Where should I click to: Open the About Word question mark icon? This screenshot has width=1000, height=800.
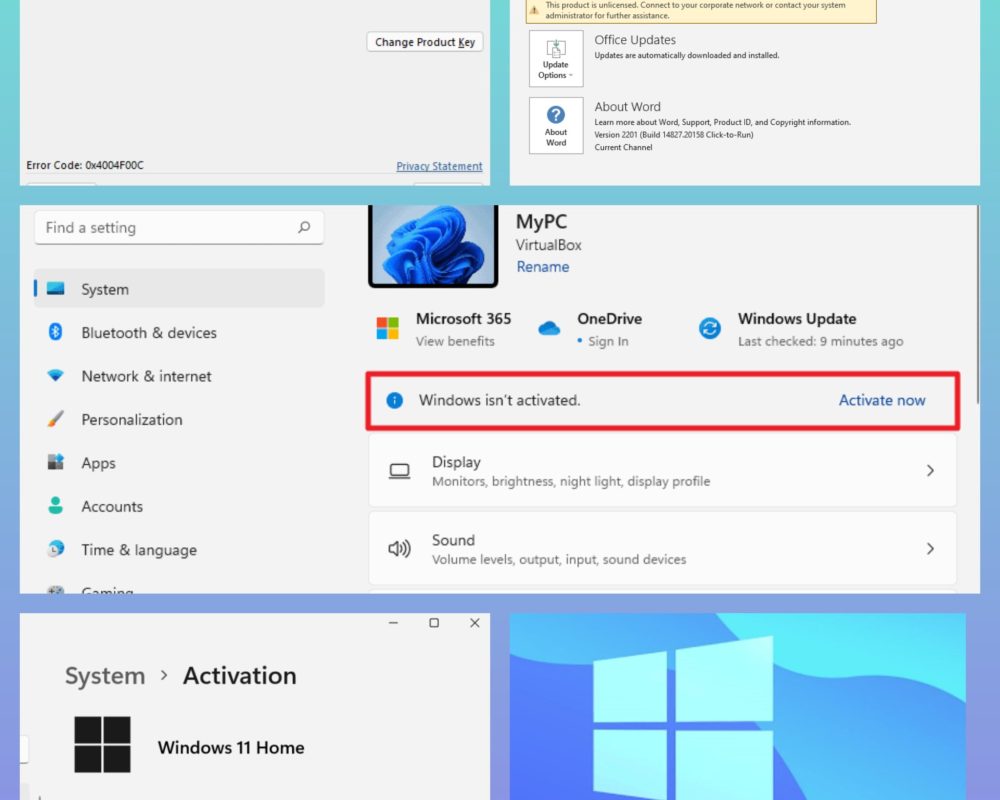[555, 115]
